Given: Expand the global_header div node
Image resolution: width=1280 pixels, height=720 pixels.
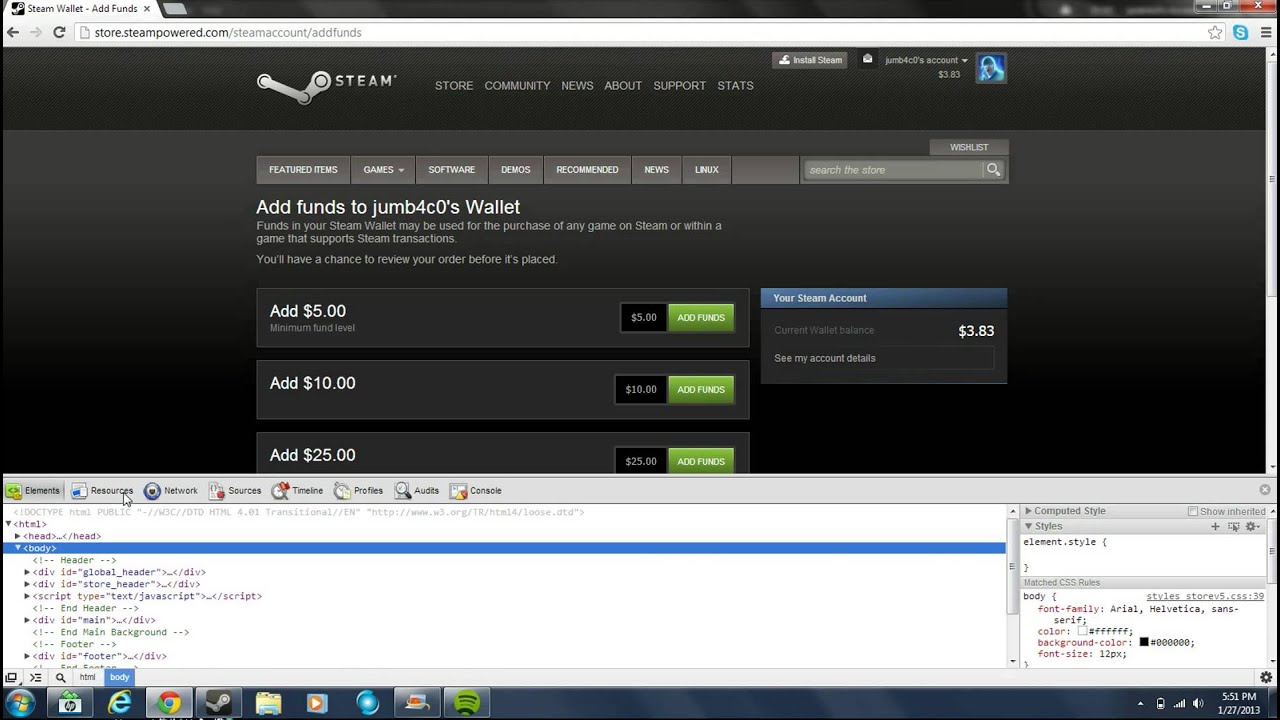Looking at the screenshot, I should point(27,572).
